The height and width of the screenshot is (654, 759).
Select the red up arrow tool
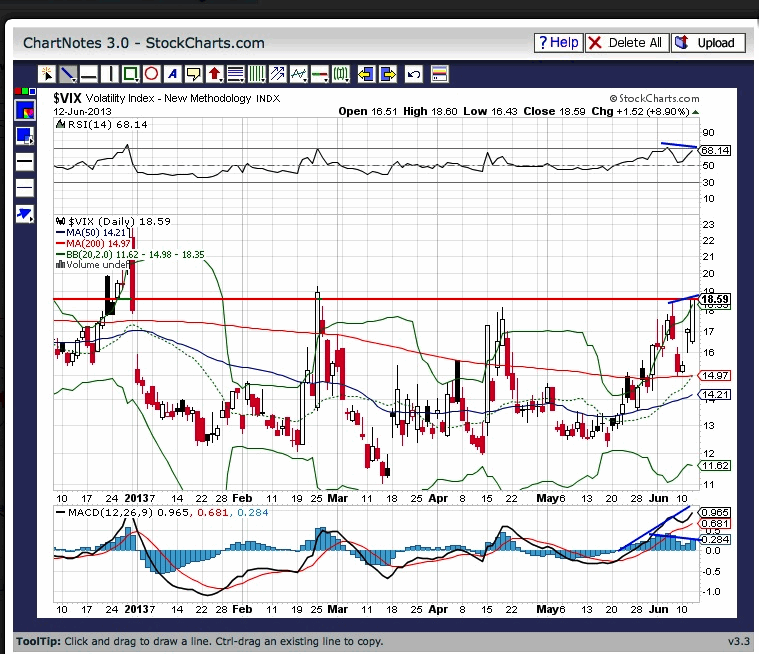point(214,74)
